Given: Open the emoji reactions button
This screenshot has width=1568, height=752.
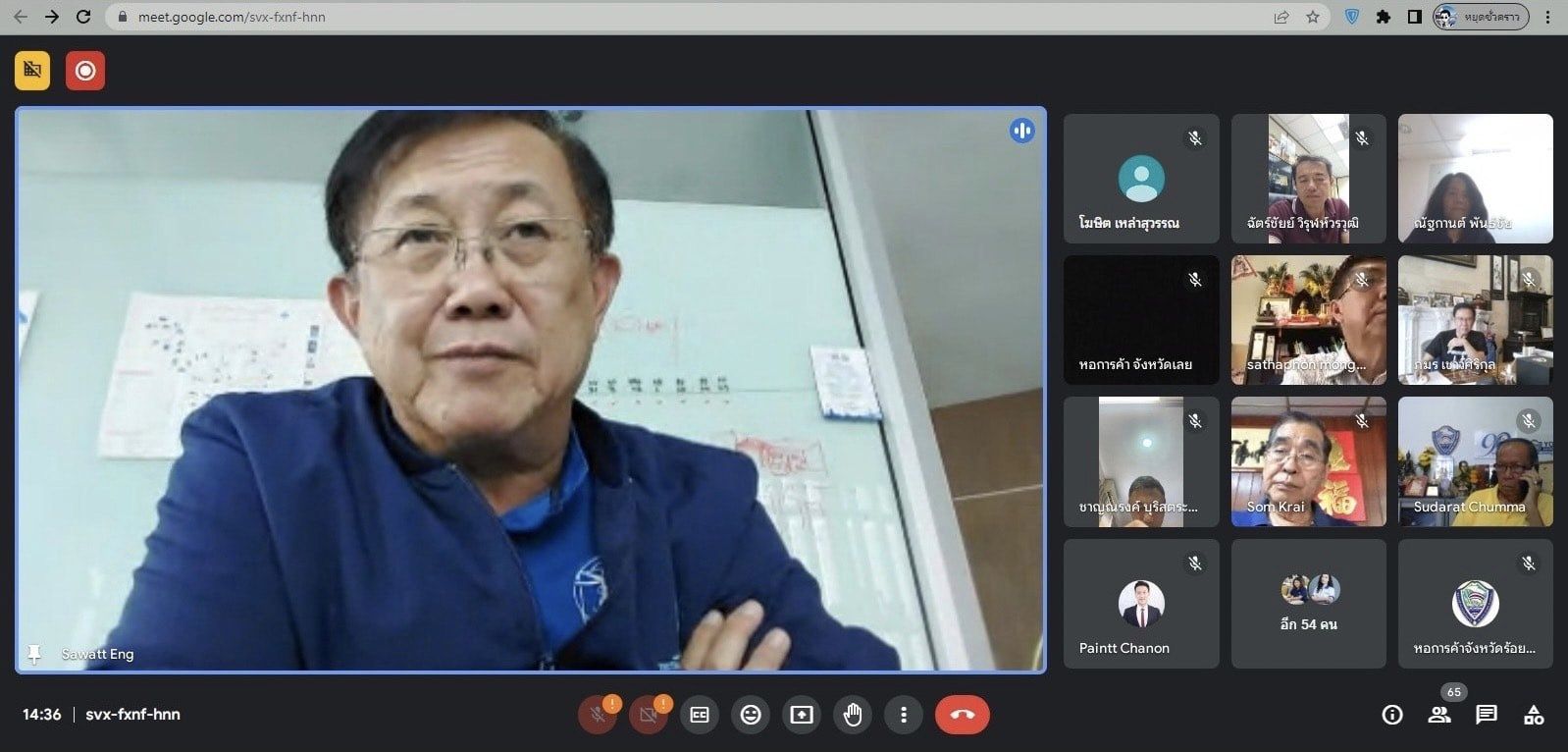Looking at the screenshot, I should tap(751, 715).
